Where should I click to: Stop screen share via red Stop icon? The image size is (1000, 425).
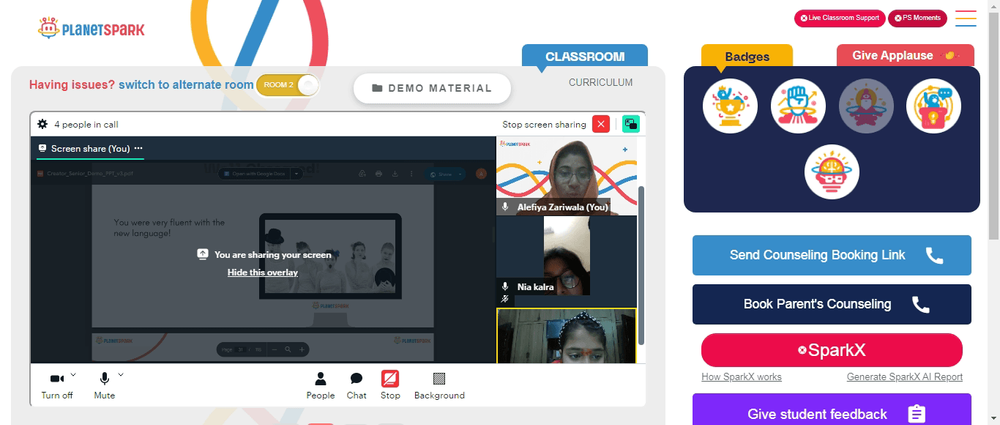(x=390, y=379)
